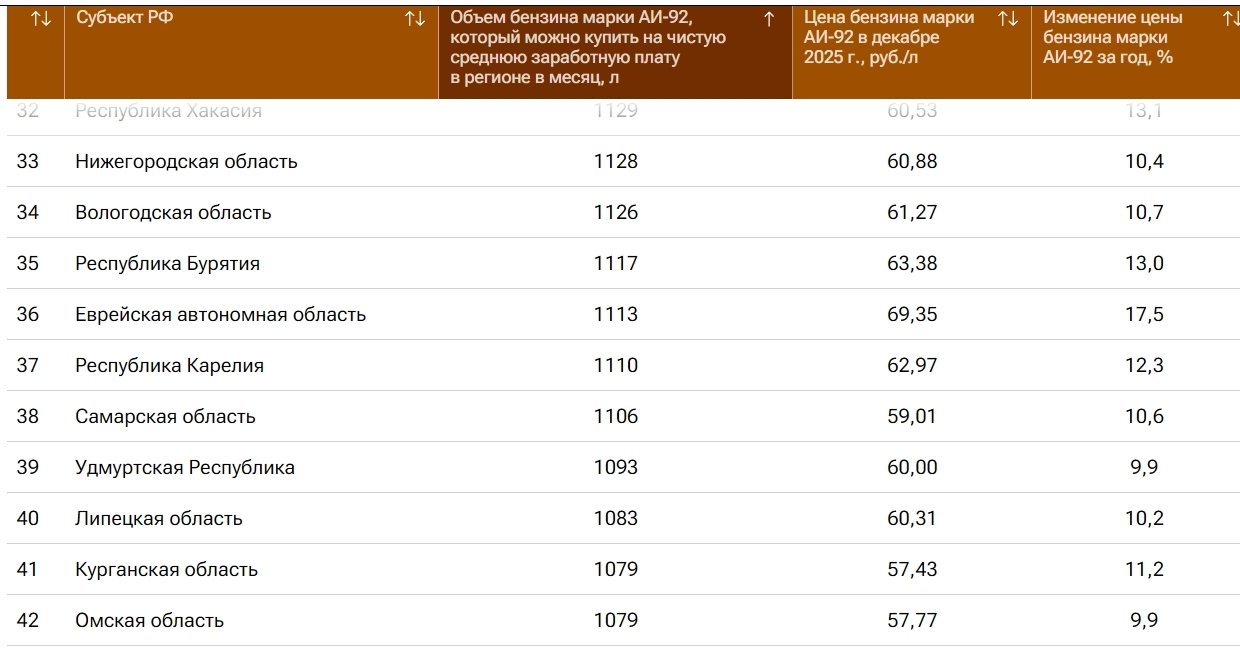The width and height of the screenshot is (1240, 649).
Task: Click the Еврейская автономная область row
Action: point(220,315)
